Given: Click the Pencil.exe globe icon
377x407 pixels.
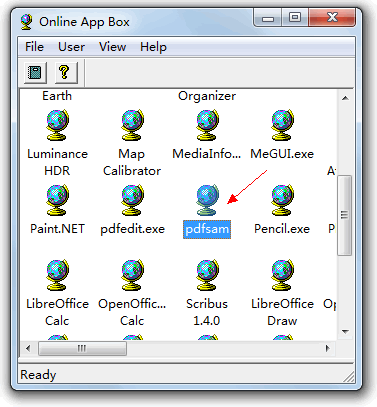Looking at the screenshot, I should pyautogui.click(x=282, y=200).
